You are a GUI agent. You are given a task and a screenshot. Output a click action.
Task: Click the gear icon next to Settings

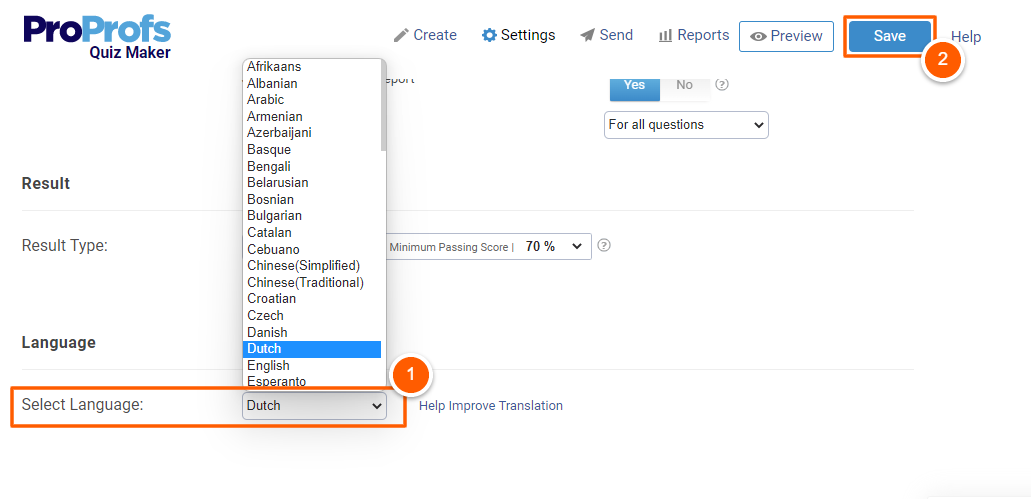[489, 35]
